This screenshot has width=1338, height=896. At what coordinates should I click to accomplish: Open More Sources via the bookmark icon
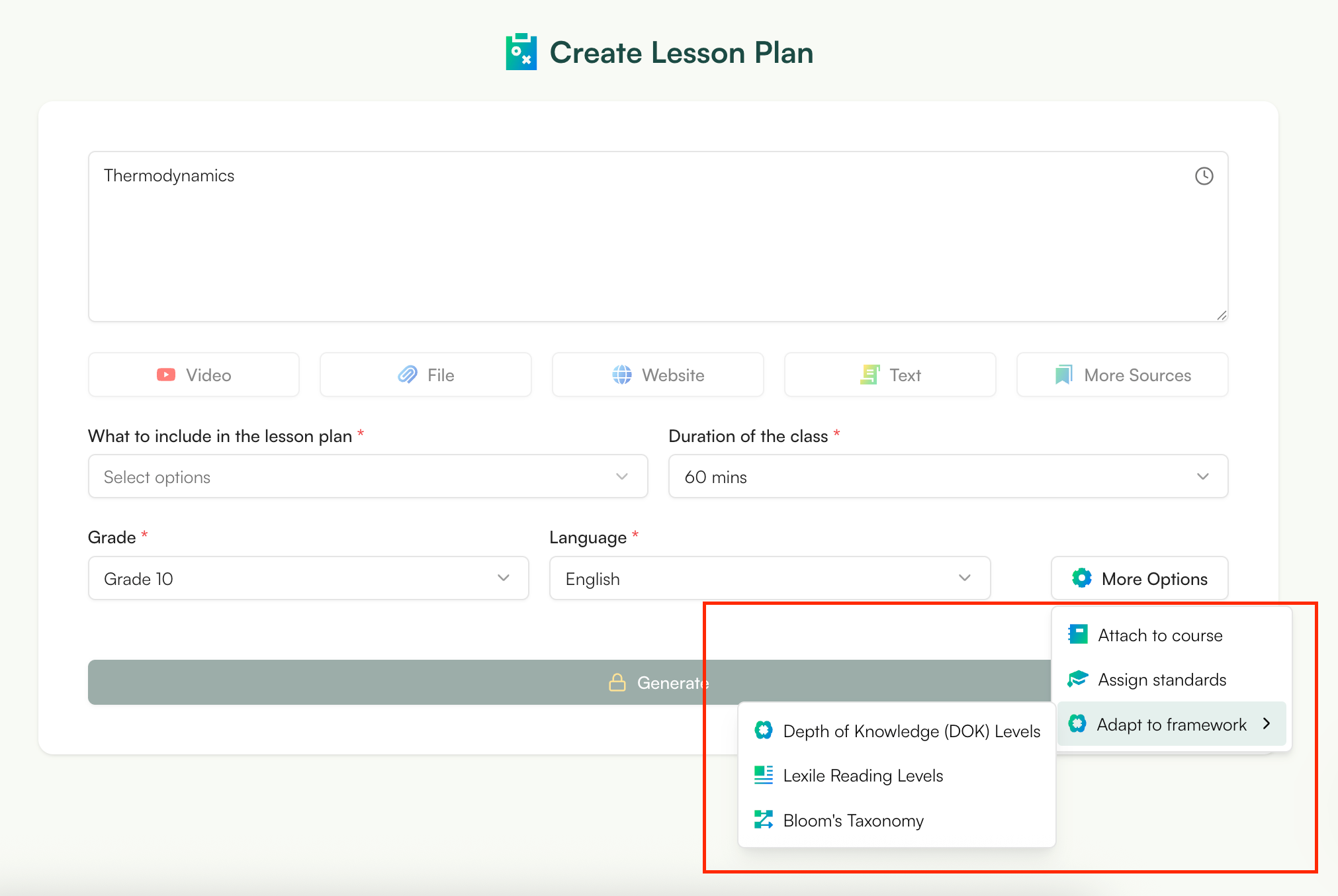(1062, 375)
